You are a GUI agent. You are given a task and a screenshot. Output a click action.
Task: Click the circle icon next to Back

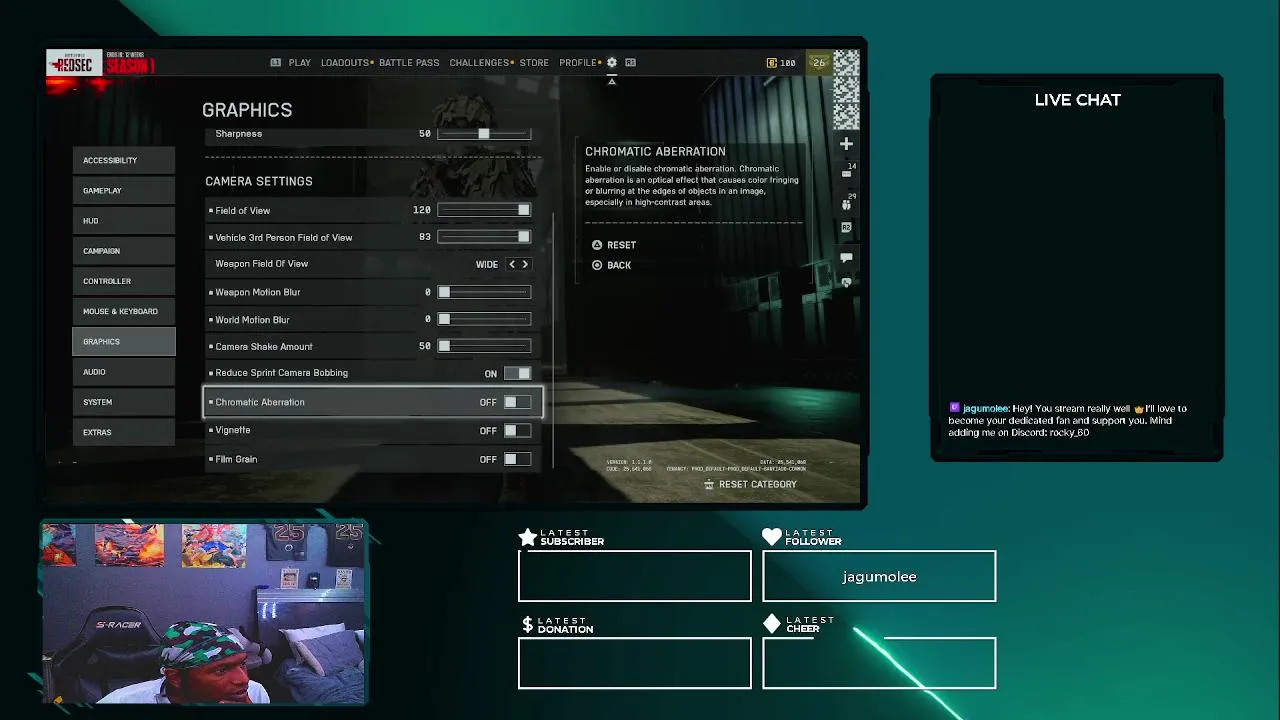tap(597, 265)
